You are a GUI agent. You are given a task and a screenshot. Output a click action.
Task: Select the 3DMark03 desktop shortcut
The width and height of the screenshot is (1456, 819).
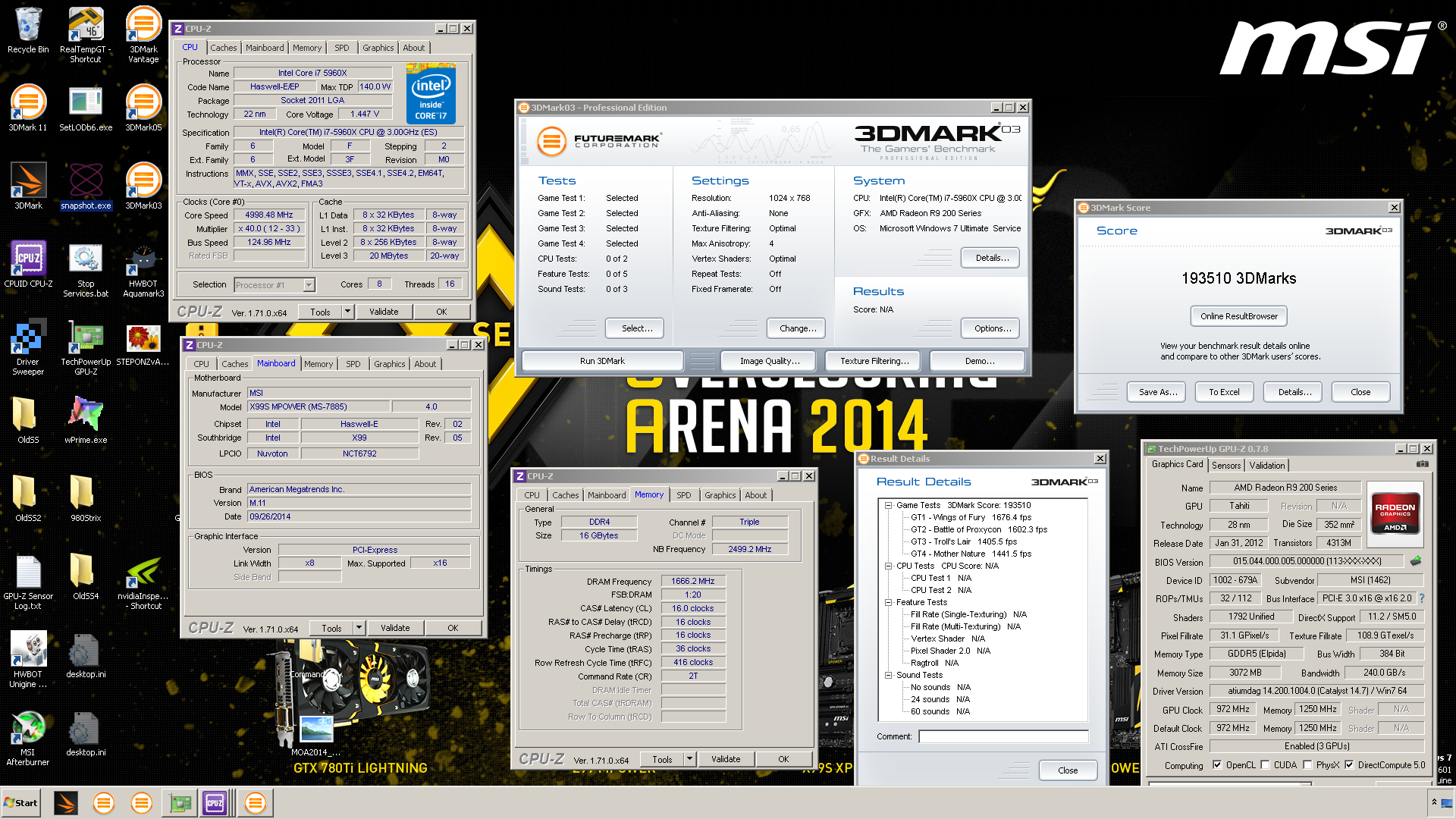click(143, 186)
